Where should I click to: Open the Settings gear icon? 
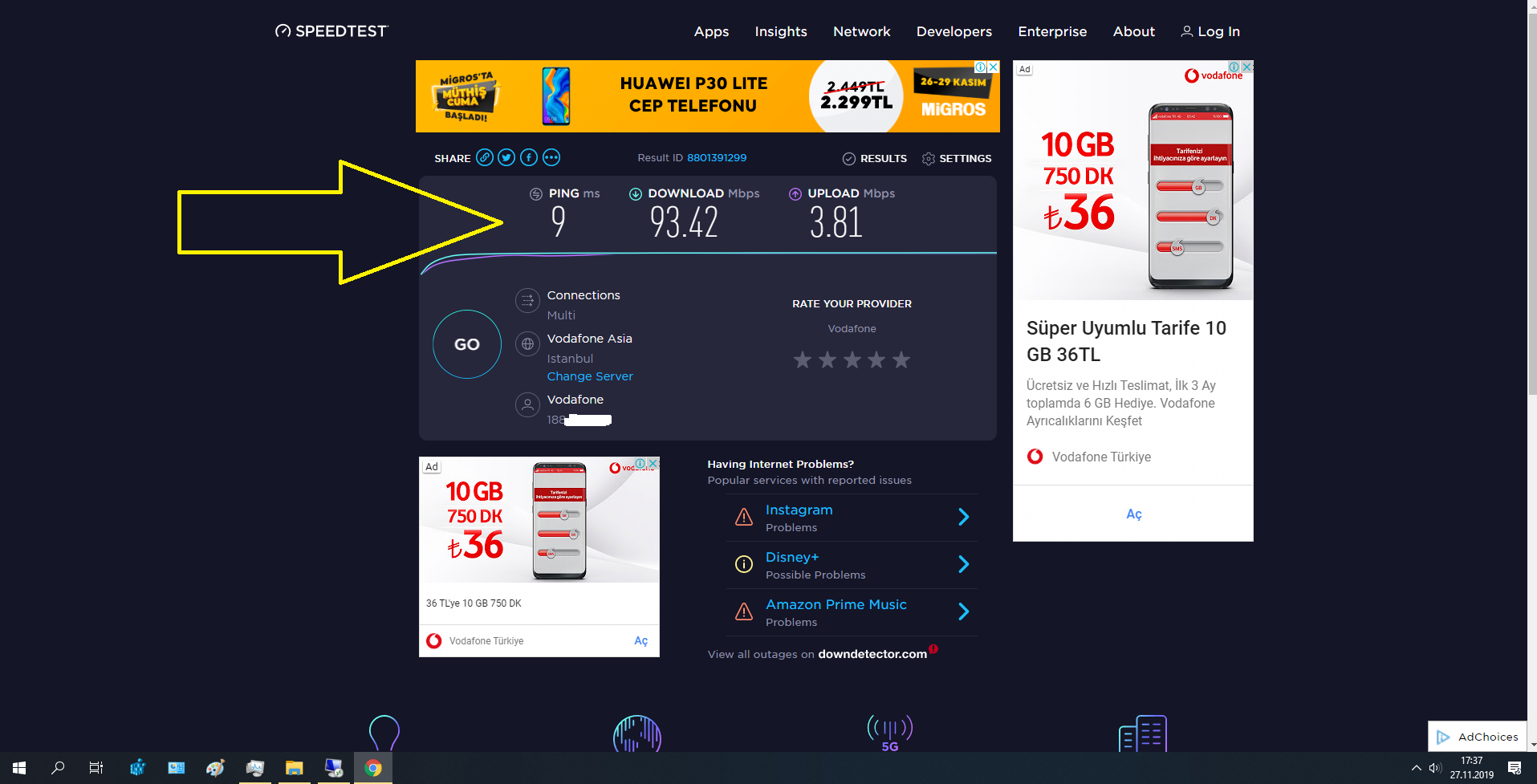coord(929,159)
